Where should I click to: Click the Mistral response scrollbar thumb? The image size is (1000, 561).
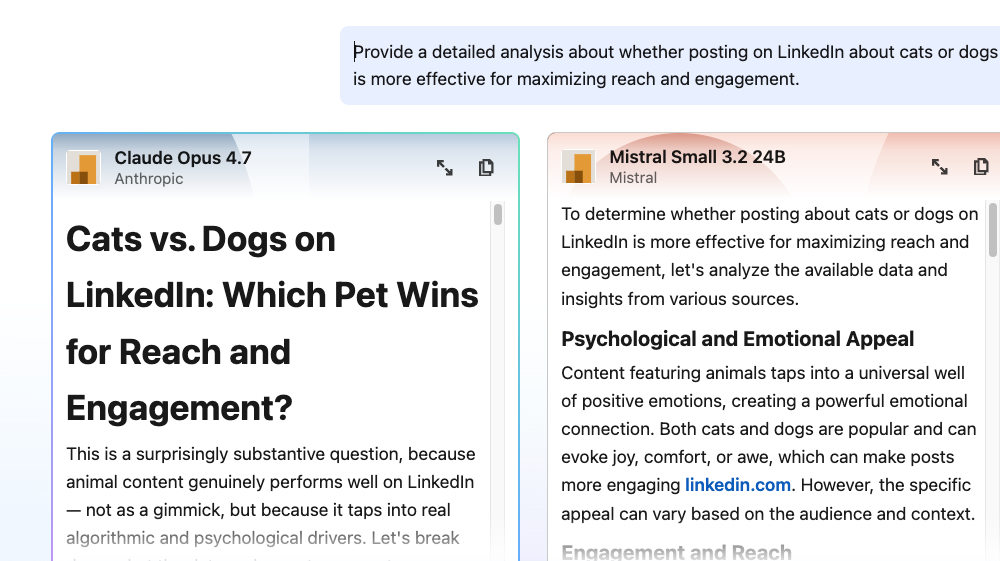[992, 229]
